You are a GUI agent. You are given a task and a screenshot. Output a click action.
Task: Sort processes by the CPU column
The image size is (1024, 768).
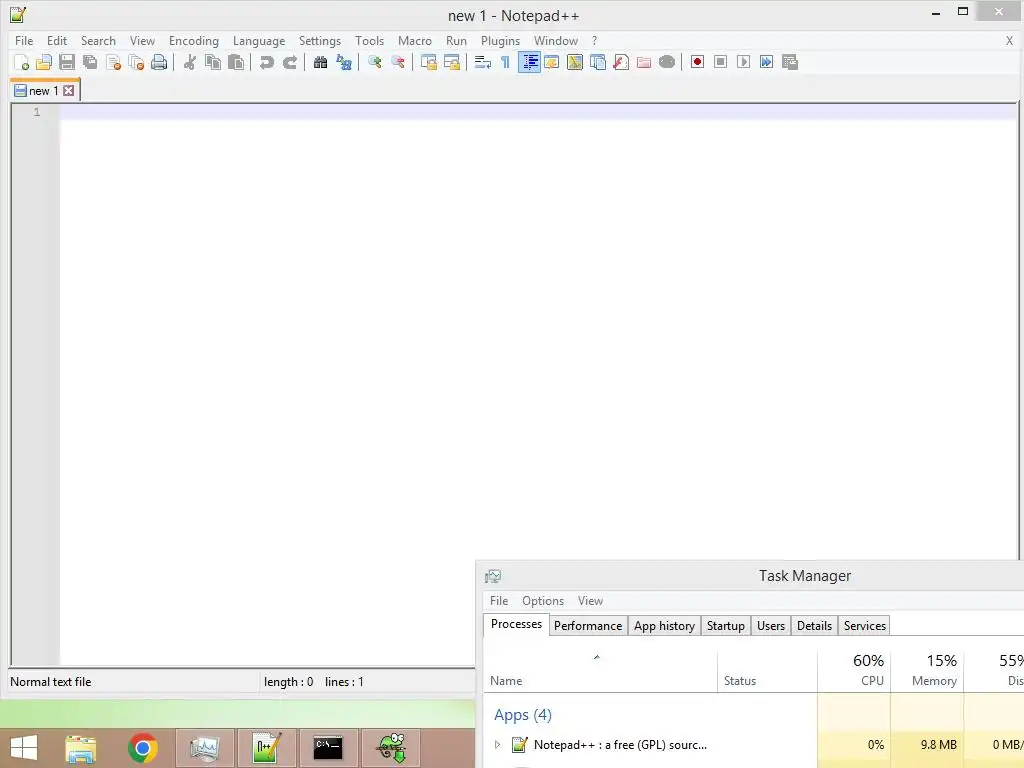click(x=854, y=670)
